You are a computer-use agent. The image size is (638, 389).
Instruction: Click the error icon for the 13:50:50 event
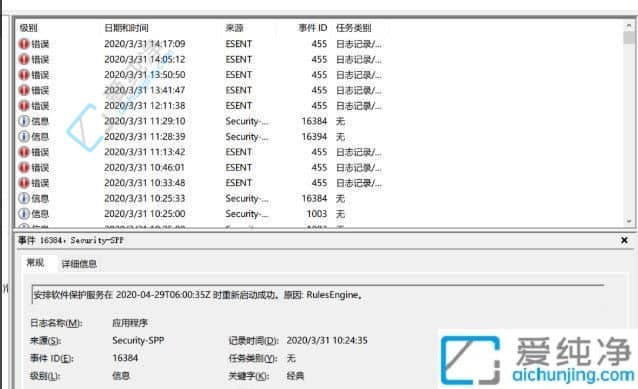24,74
